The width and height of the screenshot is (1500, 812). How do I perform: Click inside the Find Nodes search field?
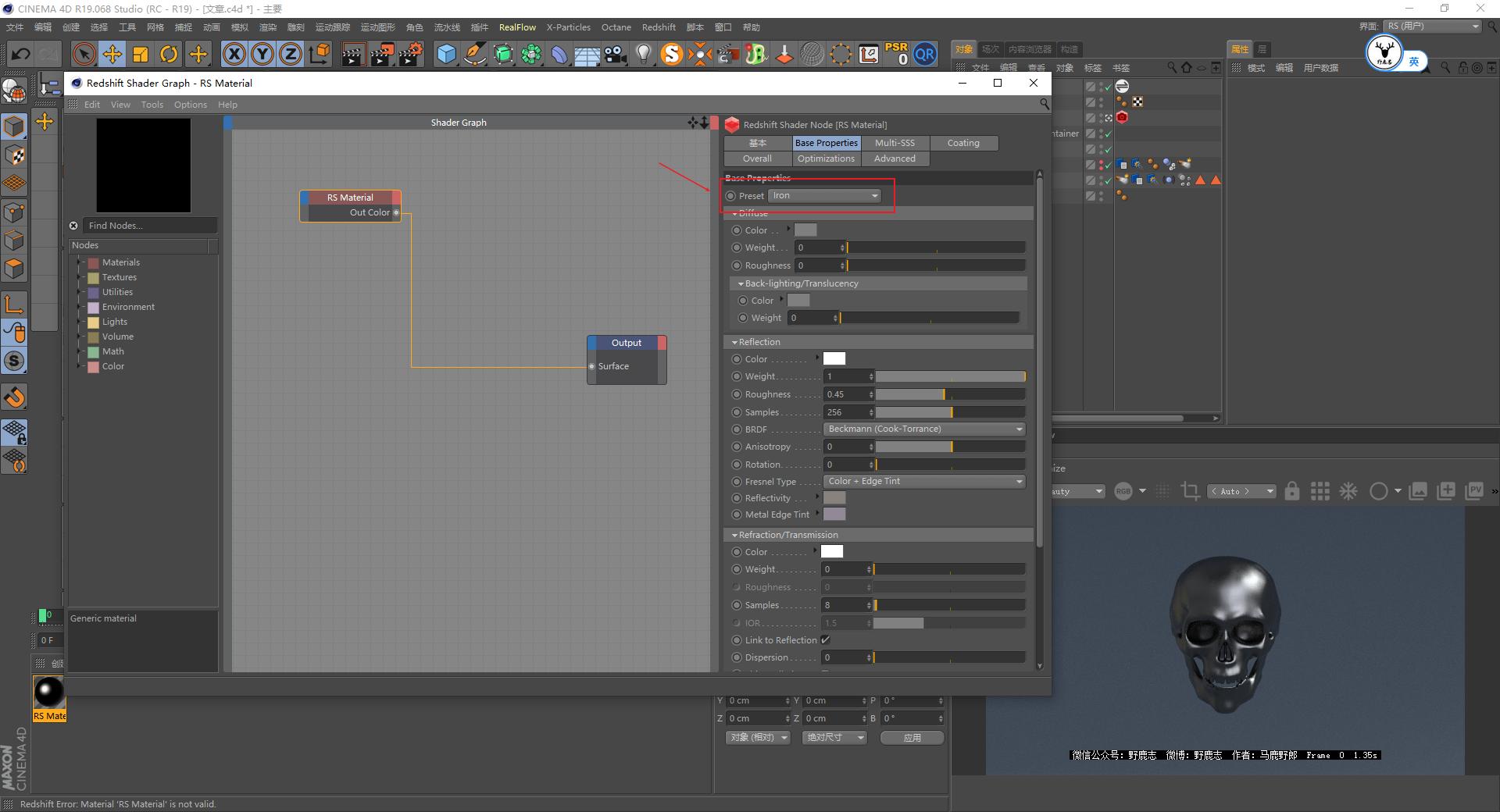coord(148,225)
